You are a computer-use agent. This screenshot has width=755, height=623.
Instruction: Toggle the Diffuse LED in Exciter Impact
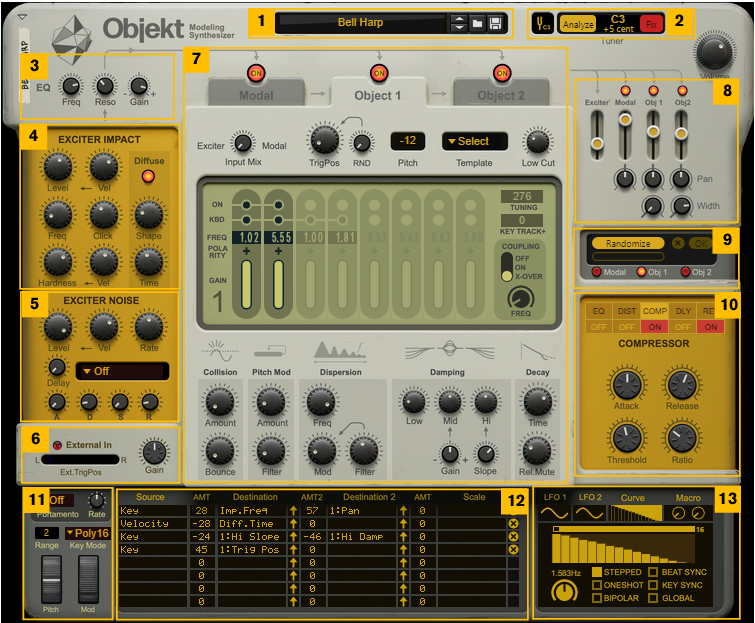point(149,177)
